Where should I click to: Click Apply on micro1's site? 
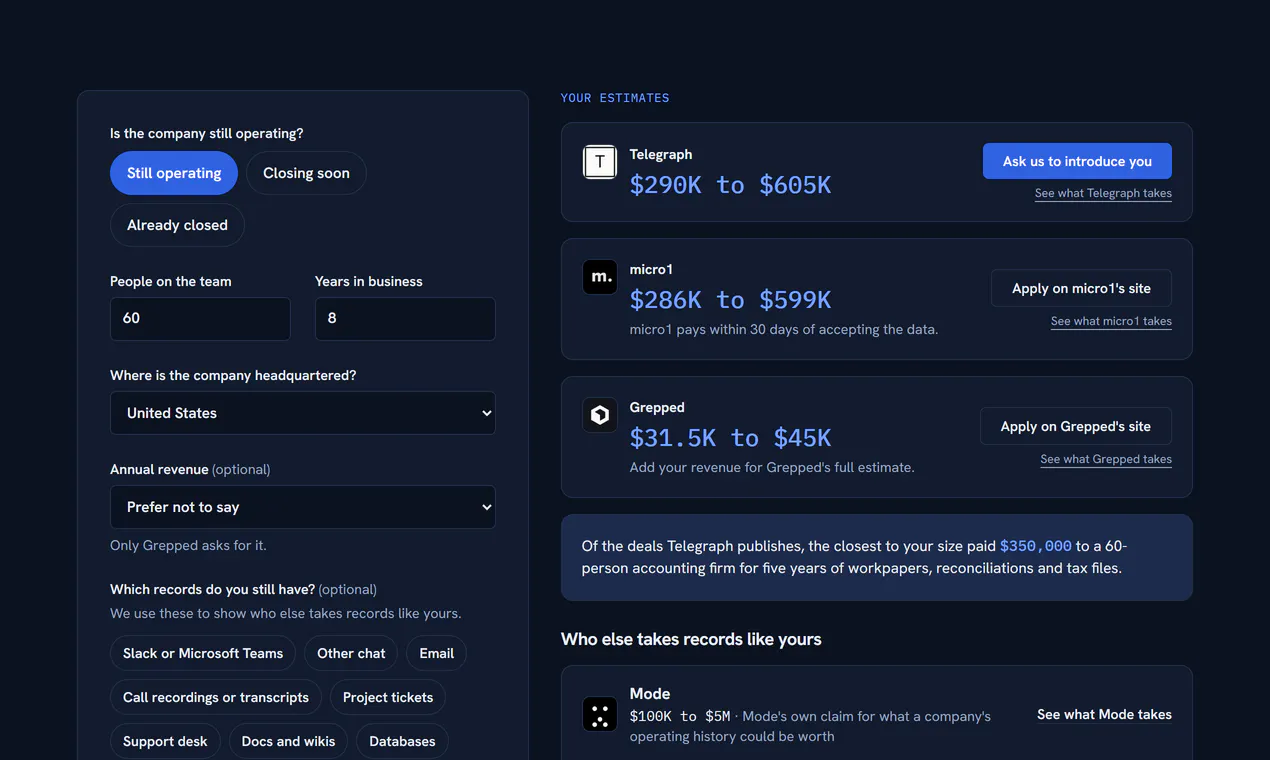coord(1081,288)
